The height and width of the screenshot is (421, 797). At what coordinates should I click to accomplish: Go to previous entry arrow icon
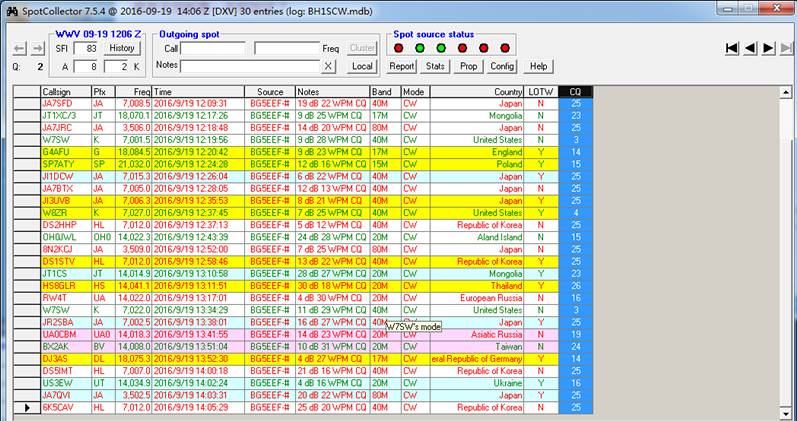tap(750, 48)
